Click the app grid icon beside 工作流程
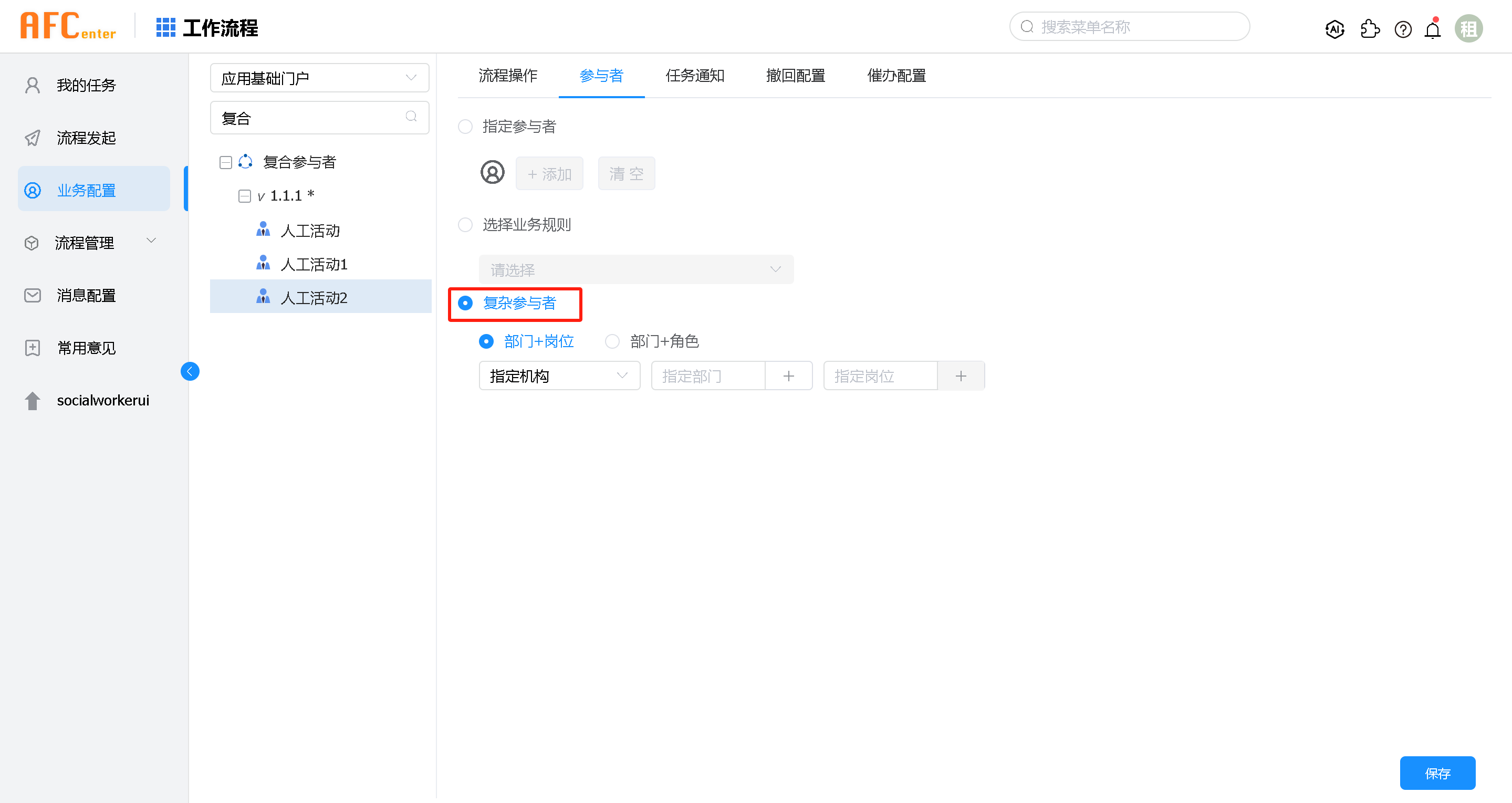 pos(165,28)
